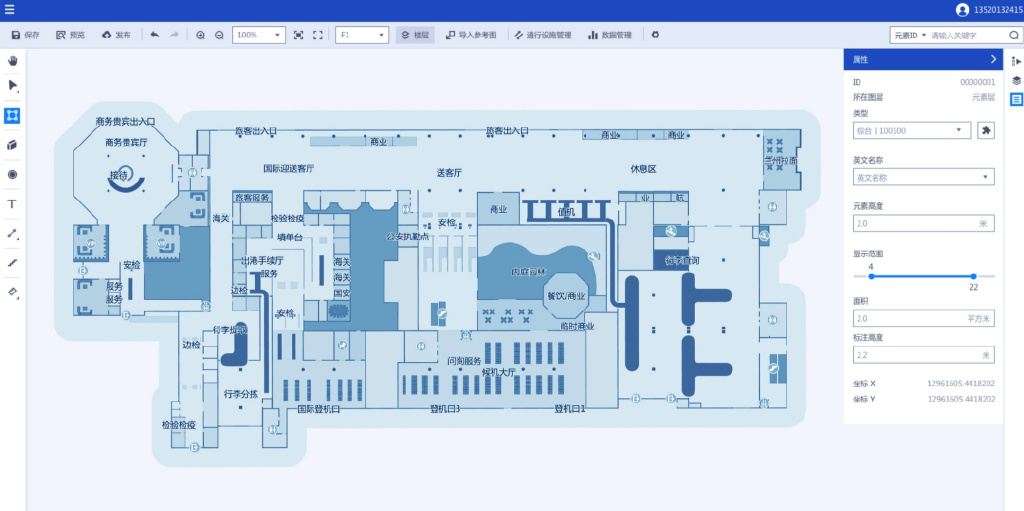Open the hamburger main menu

(x=9, y=10)
